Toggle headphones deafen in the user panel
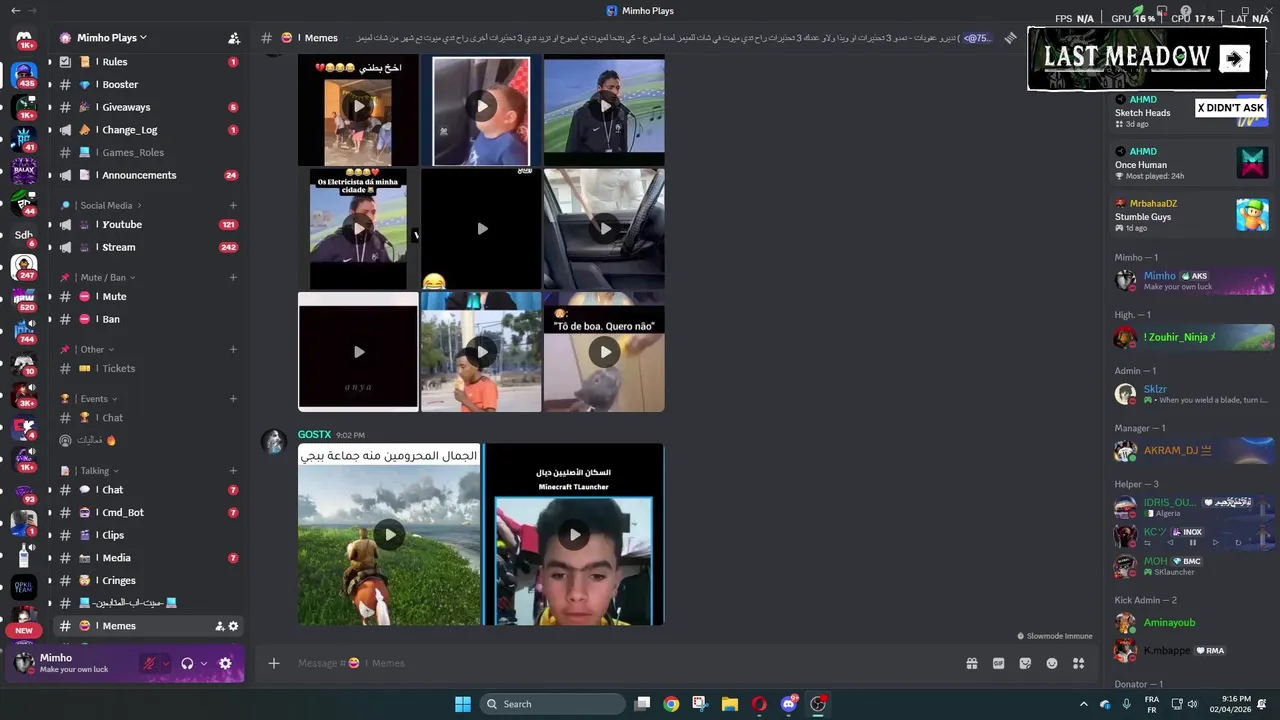The width and height of the screenshot is (1280, 720). pyautogui.click(x=187, y=663)
